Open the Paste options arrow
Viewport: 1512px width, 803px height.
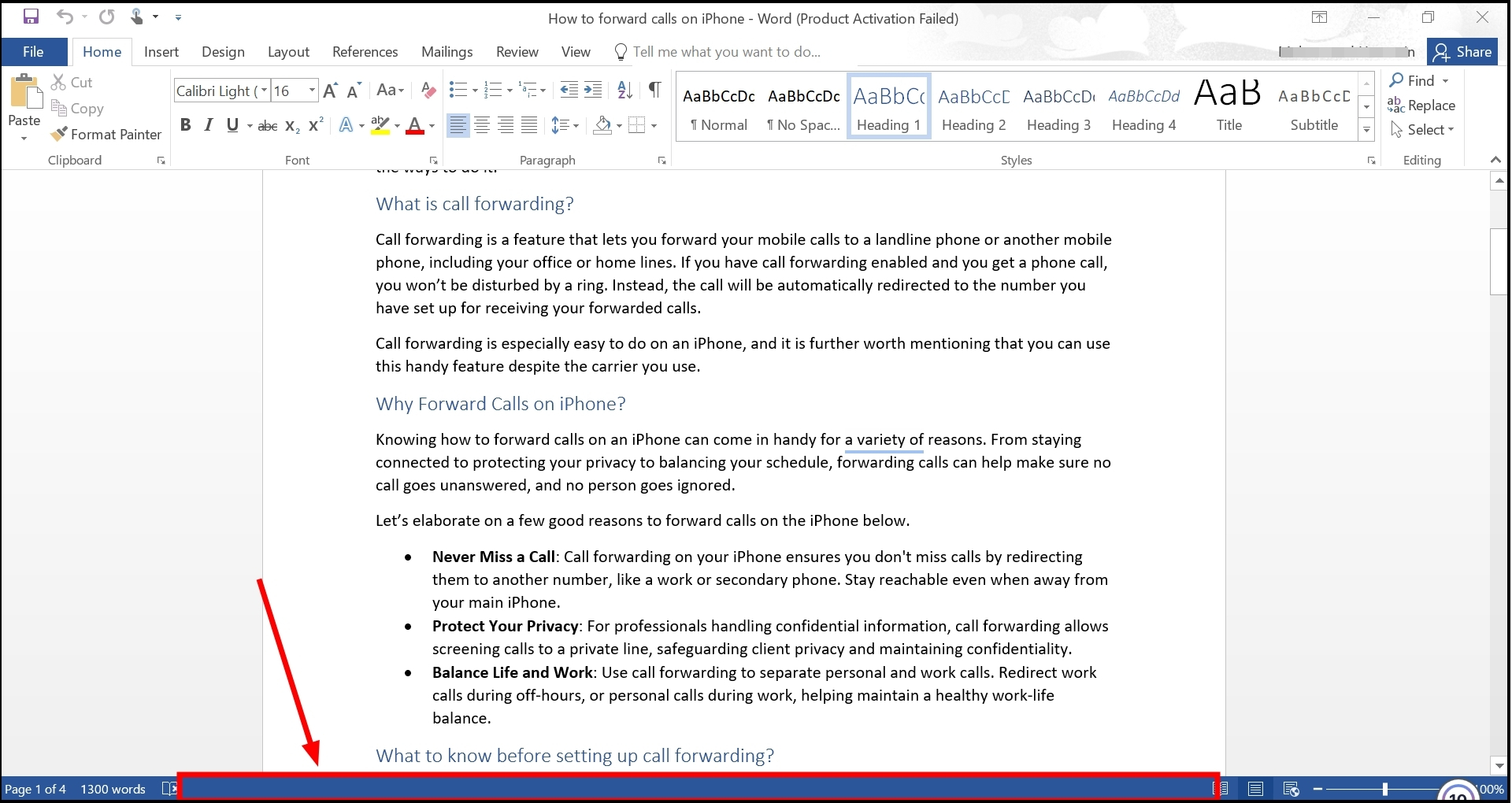24,139
